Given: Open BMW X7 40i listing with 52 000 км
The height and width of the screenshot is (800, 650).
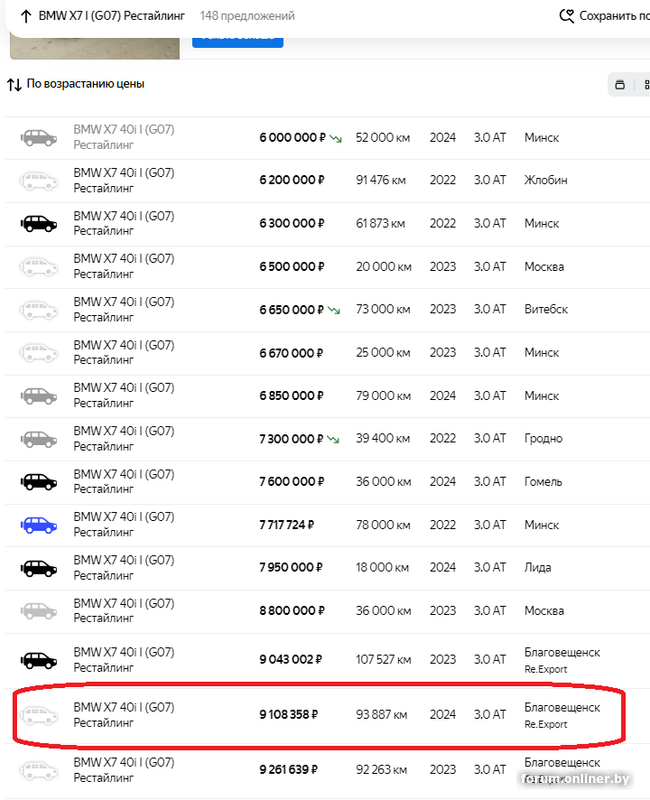Looking at the screenshot, I should pyautogui.click(x=123, y=137).
